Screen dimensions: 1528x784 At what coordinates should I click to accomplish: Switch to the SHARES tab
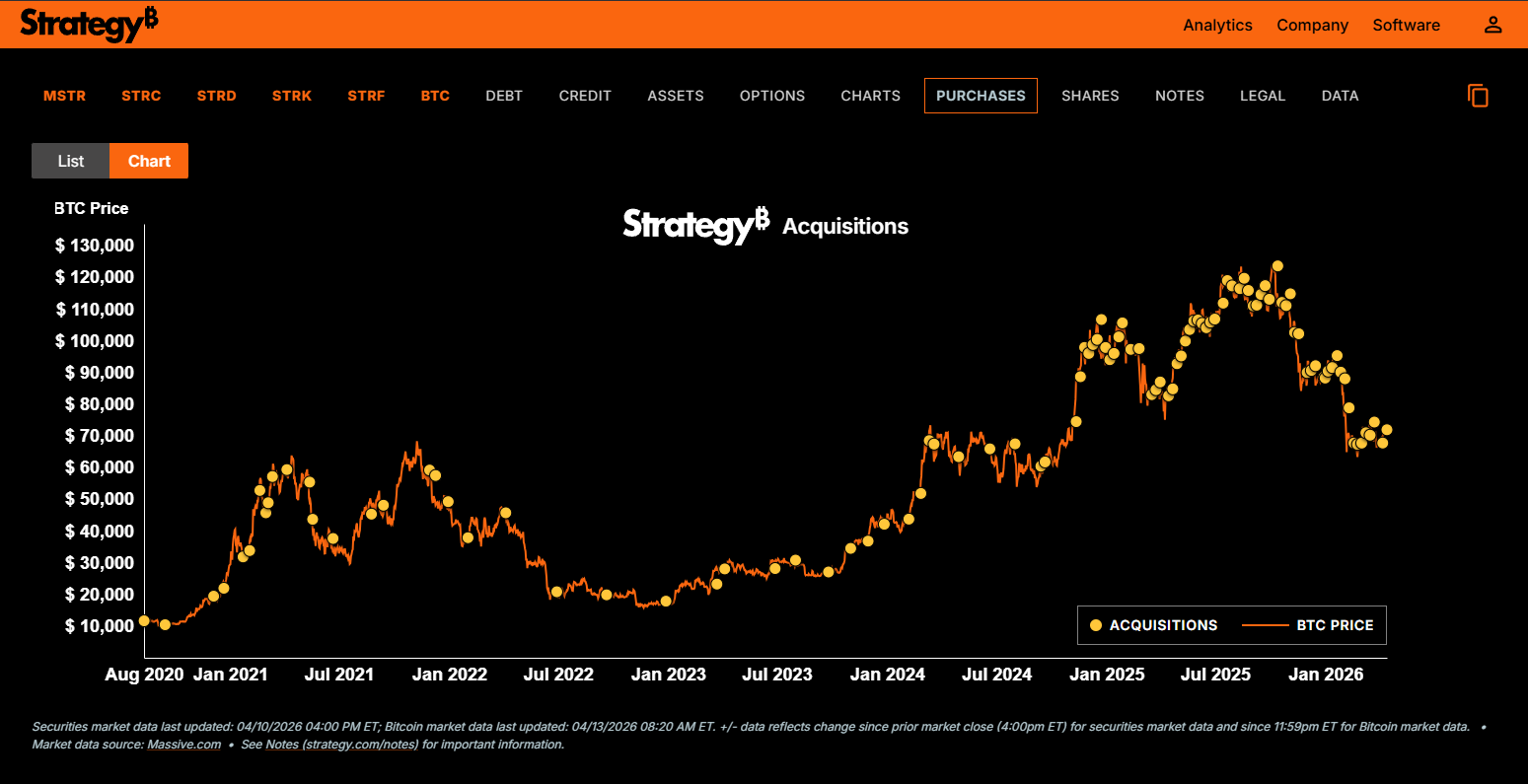click(1090, 96)
